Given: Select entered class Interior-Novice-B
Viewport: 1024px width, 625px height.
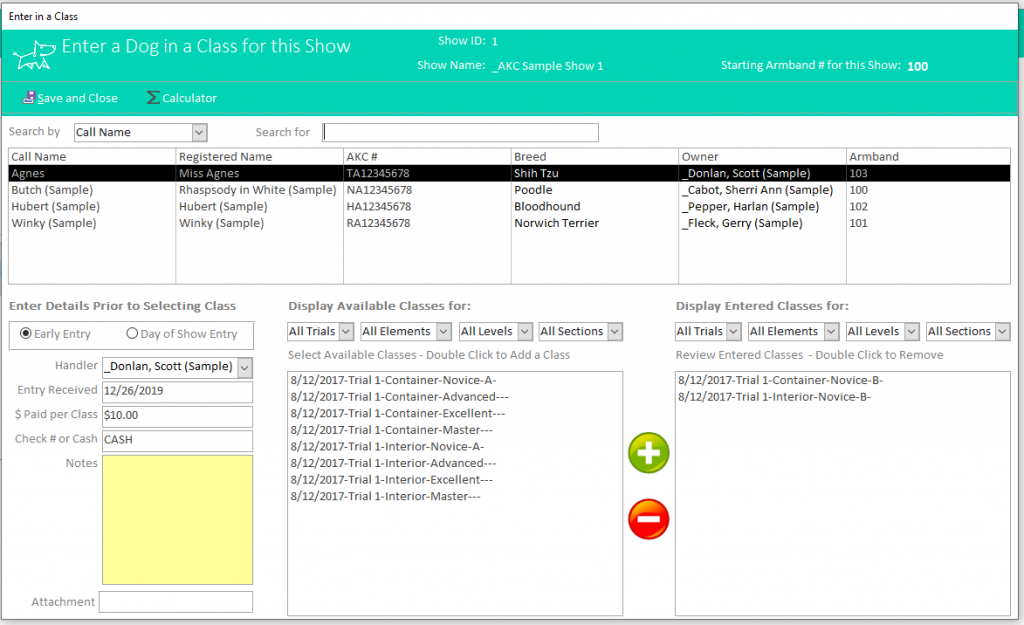Looking at the screenshot, I should [775, 397].
